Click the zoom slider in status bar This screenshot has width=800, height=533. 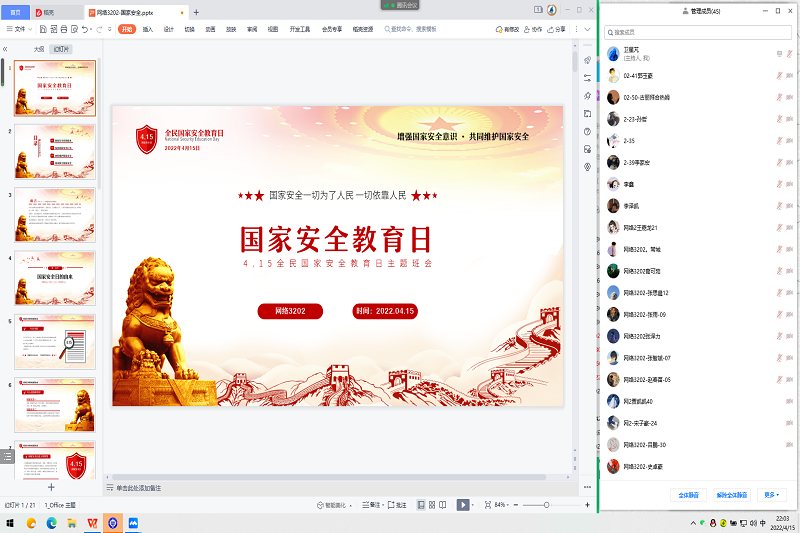(x=546, y=505)
